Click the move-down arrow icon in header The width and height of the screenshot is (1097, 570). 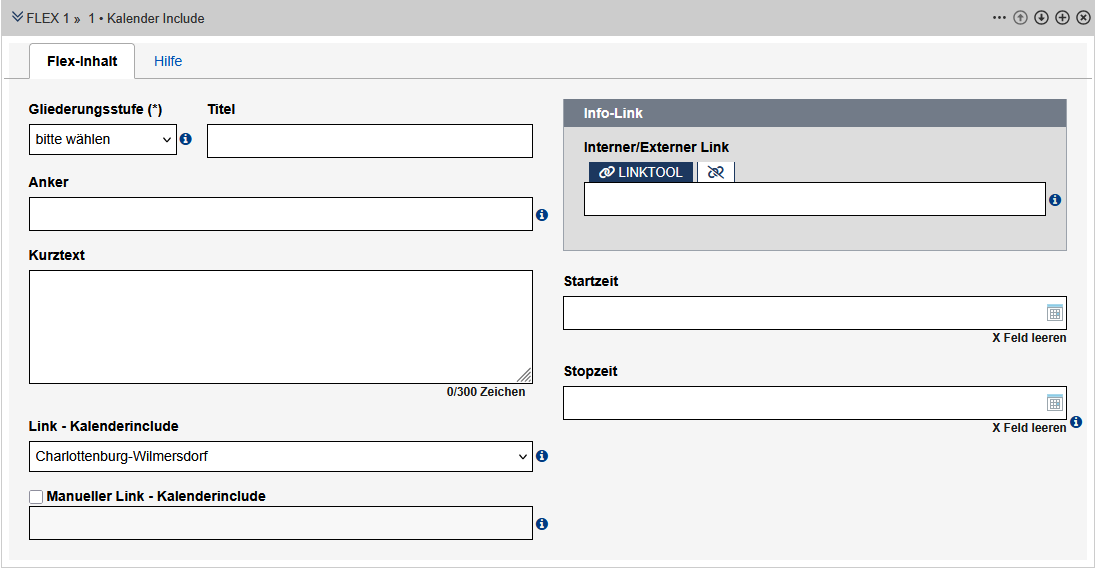[x=1041, y=18]
